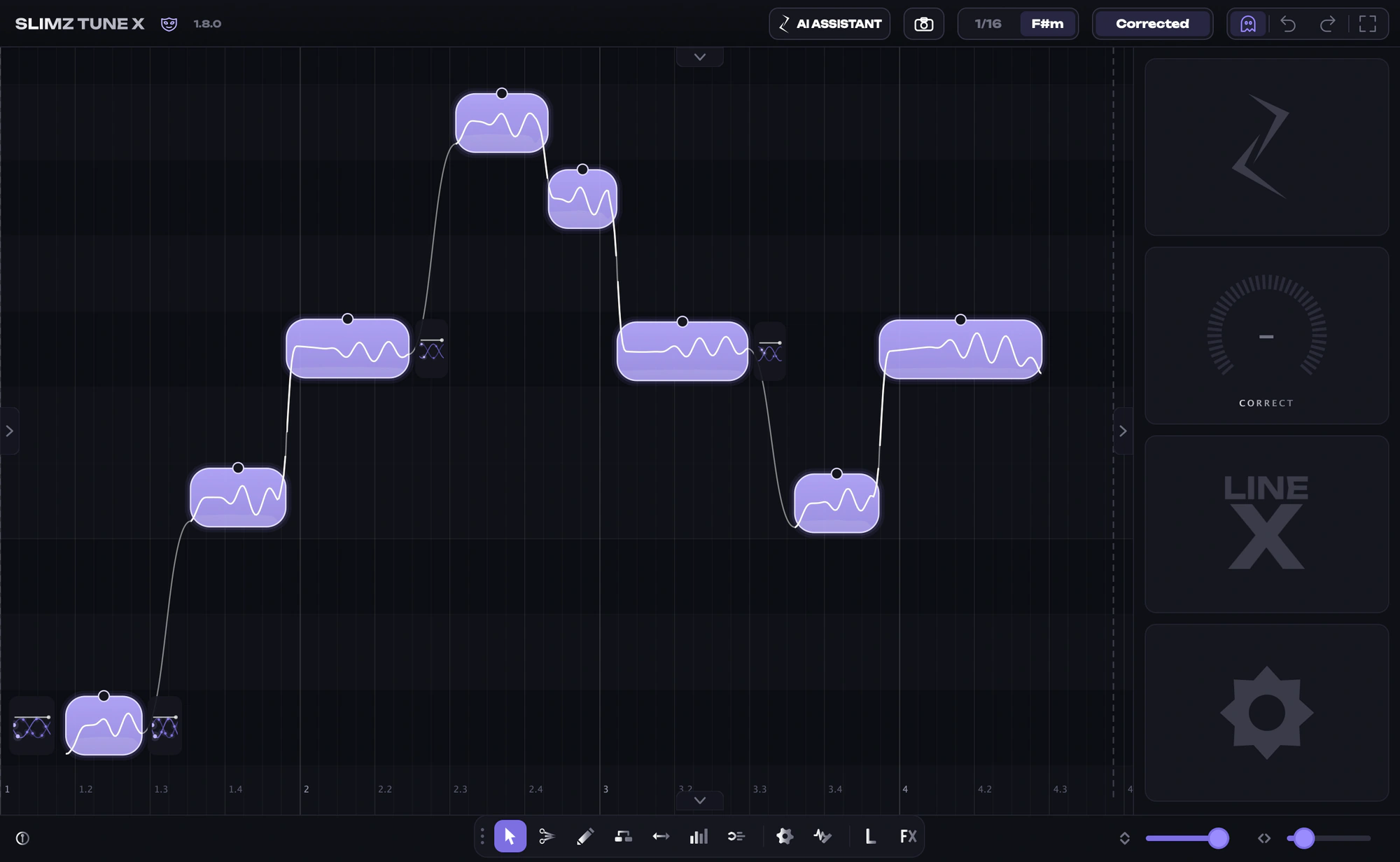The width and height of the screenshot is (1400, 862).
Task: Click the mask logo icon beside title
Action: click(169, 24)
